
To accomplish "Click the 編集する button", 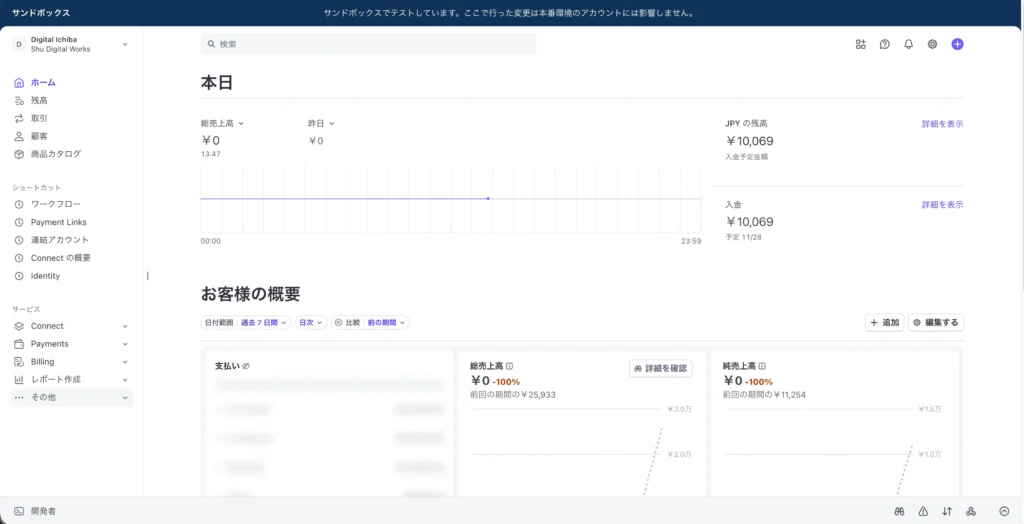I will tap(936, 323).
